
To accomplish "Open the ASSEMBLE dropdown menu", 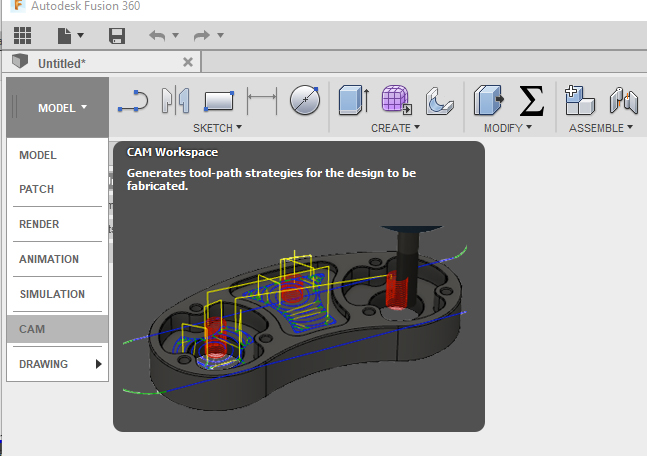I will click(600, 128).
